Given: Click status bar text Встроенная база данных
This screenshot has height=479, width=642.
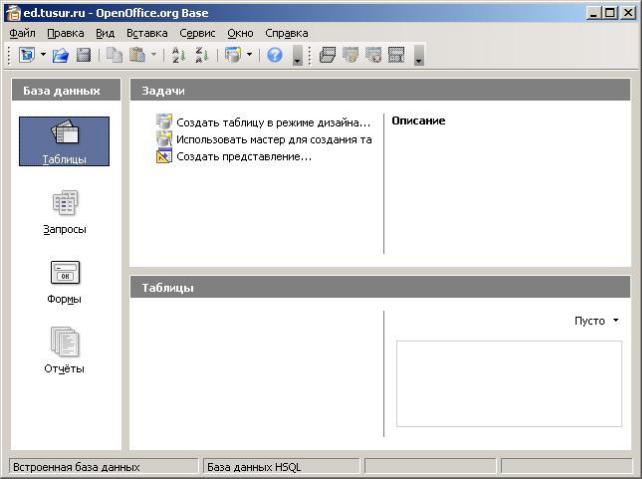Looking at the screenshot, I should click(76, 467).
